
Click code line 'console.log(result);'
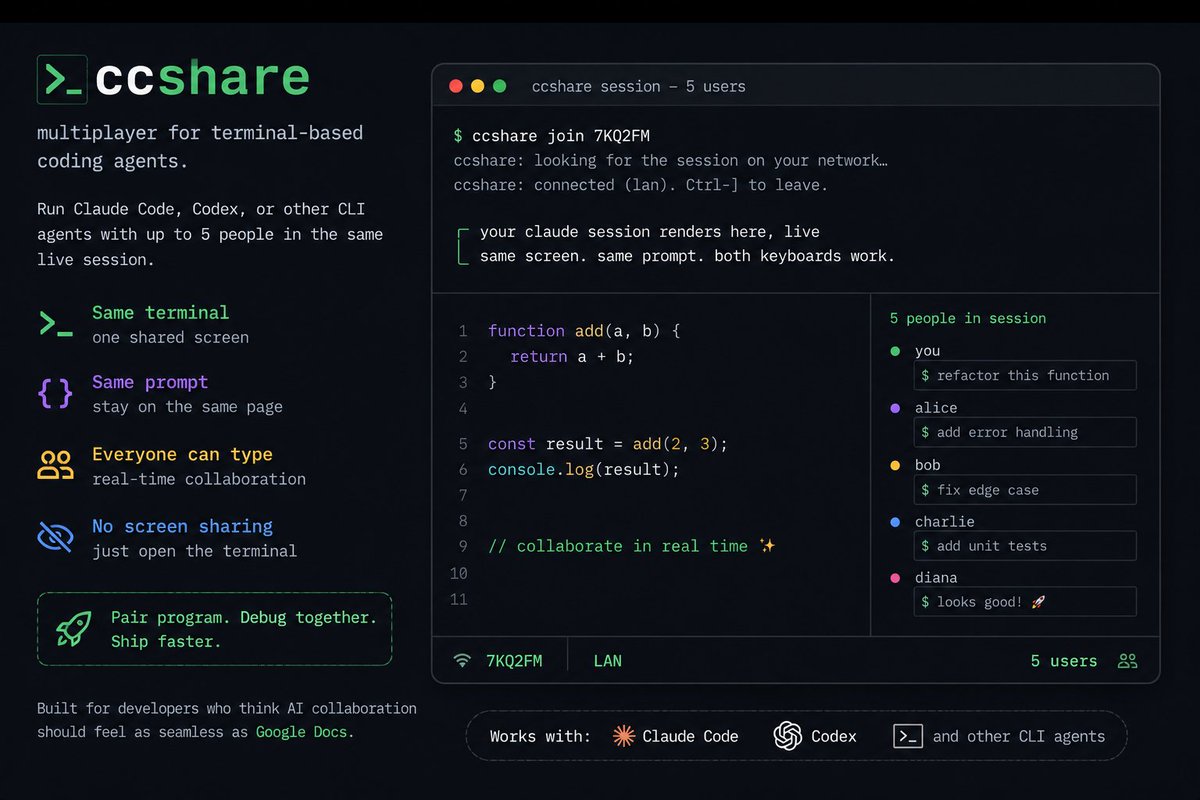(x=583, y=469)
